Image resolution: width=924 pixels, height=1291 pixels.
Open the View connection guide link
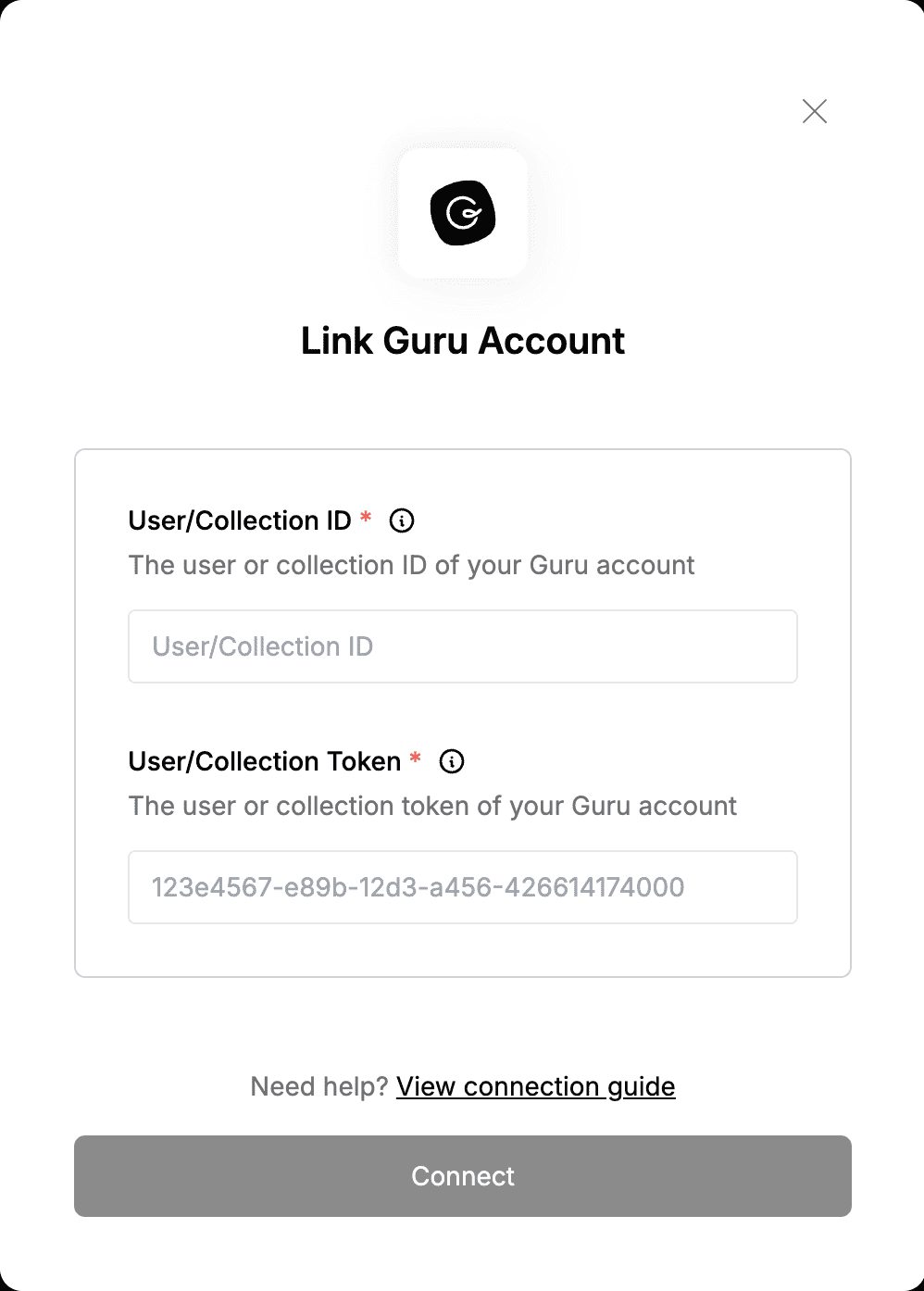coord(536,1086)
